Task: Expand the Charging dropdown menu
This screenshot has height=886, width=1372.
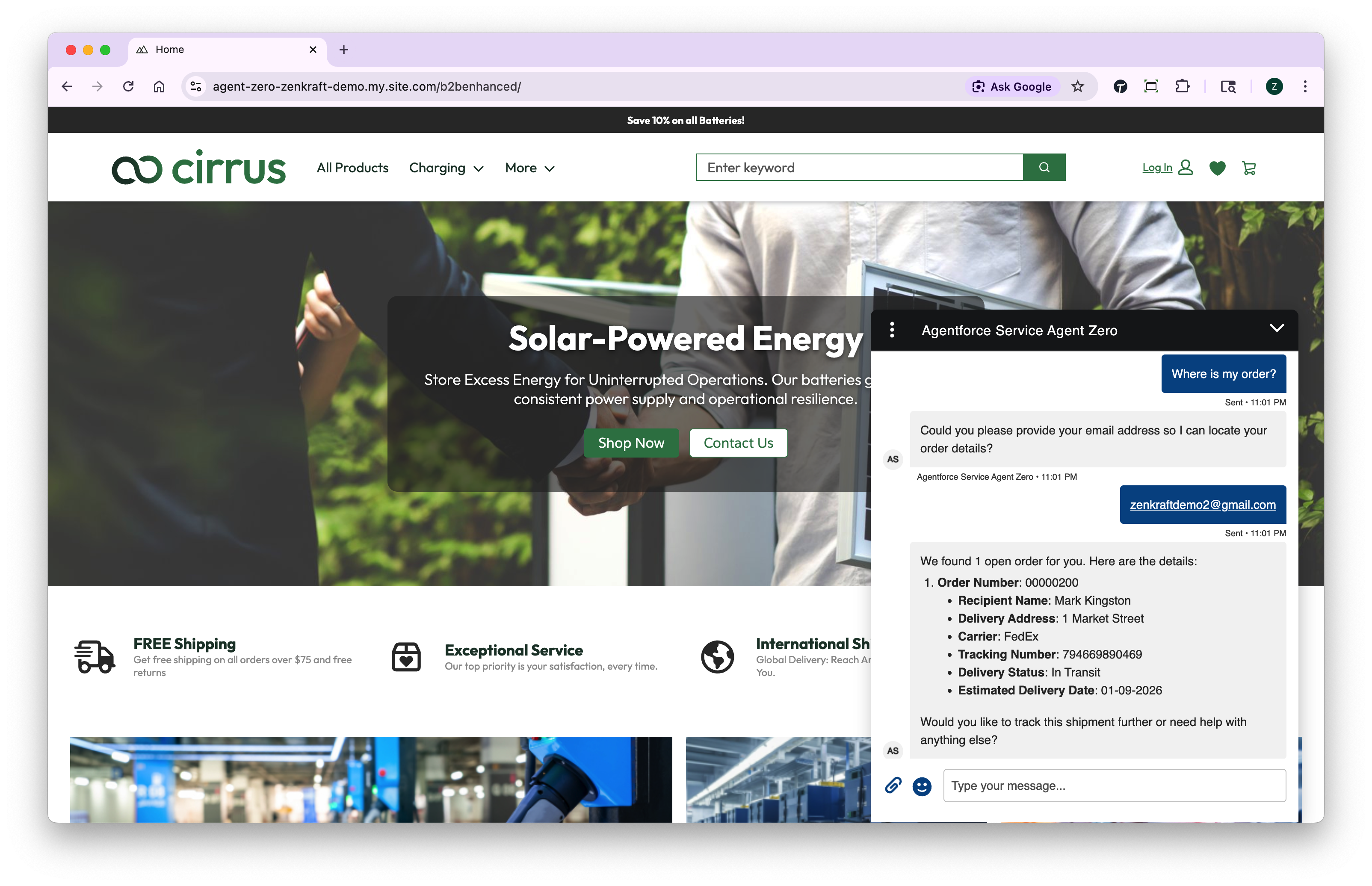Action: point(446,168)
